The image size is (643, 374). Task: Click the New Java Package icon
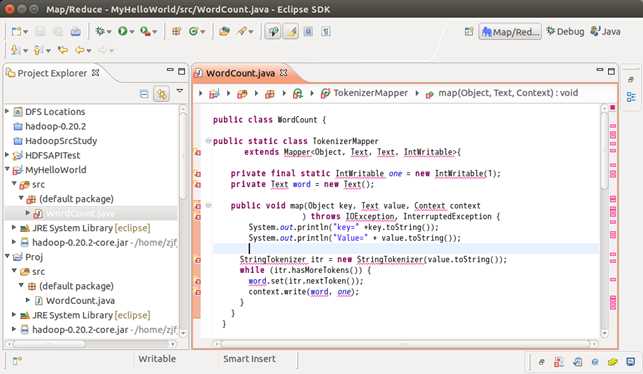[176, 31]
